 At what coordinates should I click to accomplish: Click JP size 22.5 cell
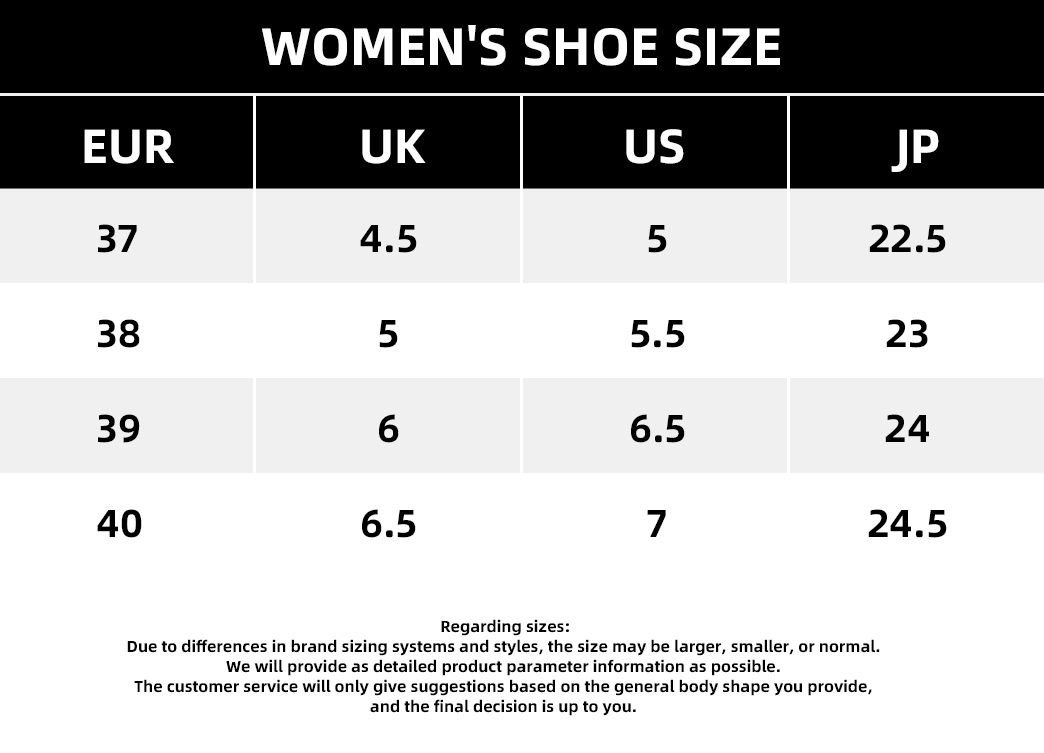[x=917, y=236]
